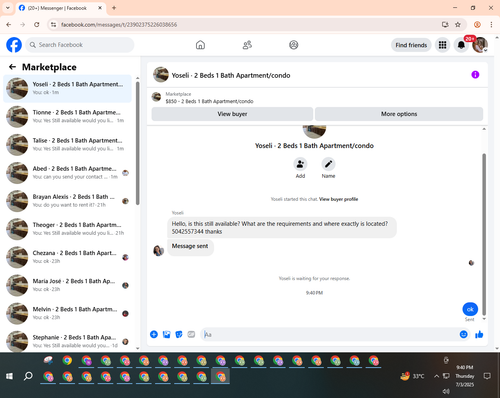Open the Windows Start menu
Image resolution: width=500 pixels, height=398 pixels.
point(9,376)
